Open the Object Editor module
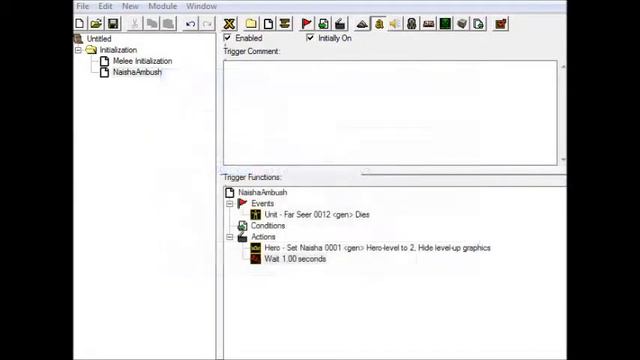 click(x=411, y=24)
